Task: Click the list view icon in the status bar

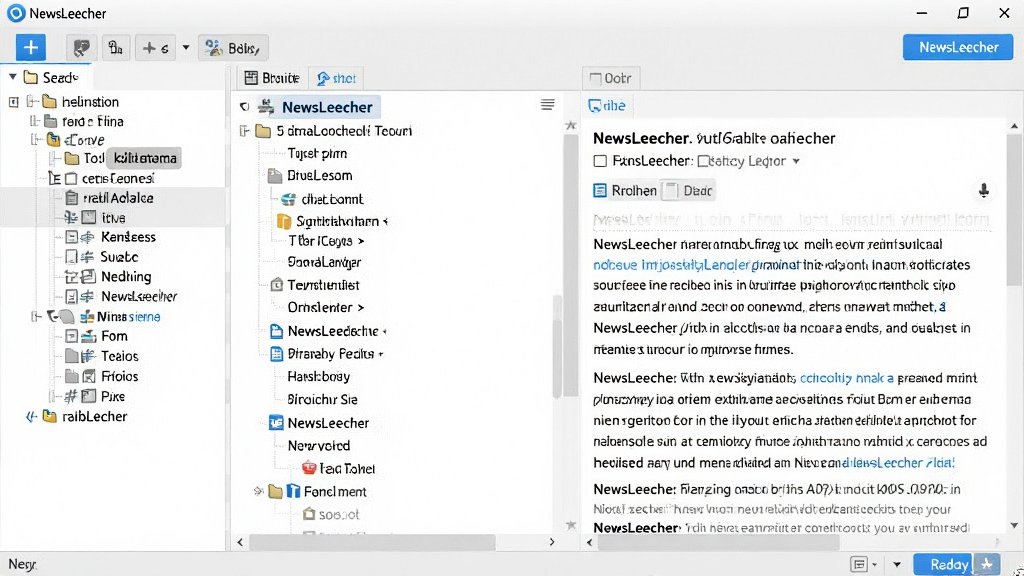Action: (x=859, y=564)
